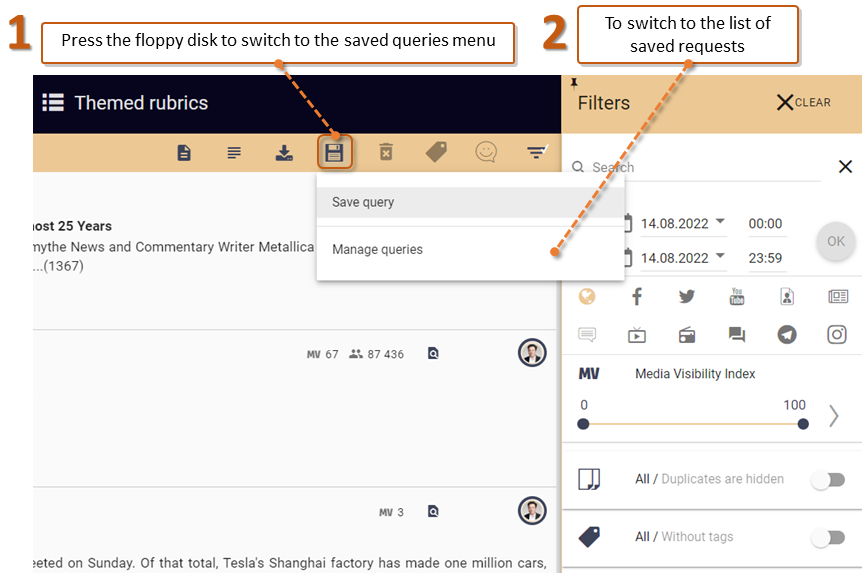Click the 23:59 end time field
This screenshot has width=862, height=573.
pyautogui.click(x=765, y=258)
